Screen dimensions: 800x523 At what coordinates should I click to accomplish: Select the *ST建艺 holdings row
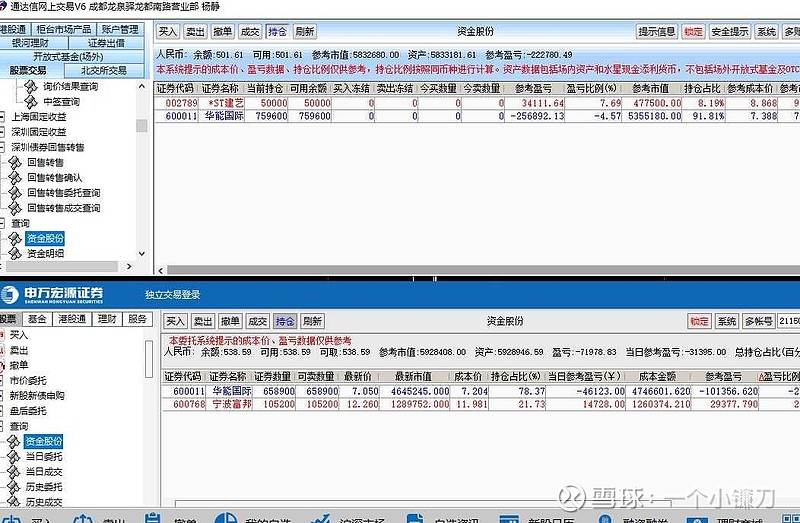coord(477,103)
